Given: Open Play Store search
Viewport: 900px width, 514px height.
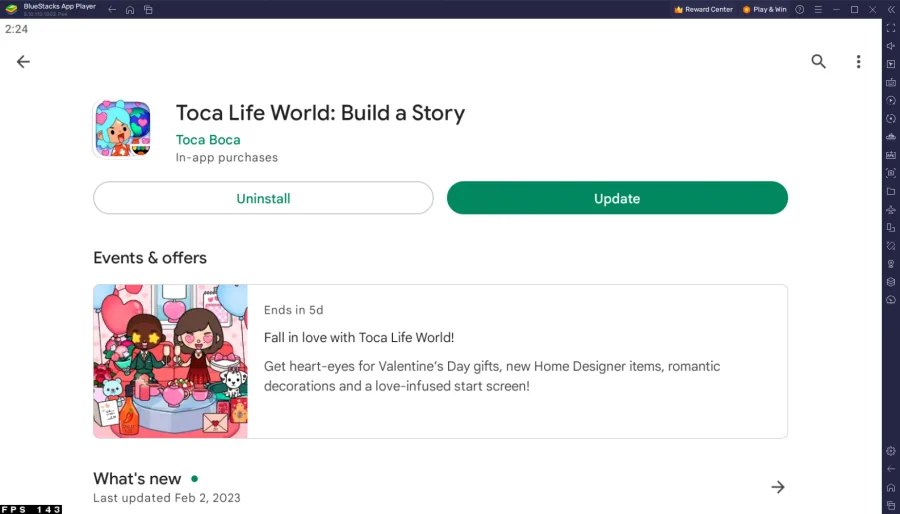Looking at the screenshot, I should coord(818,61).
